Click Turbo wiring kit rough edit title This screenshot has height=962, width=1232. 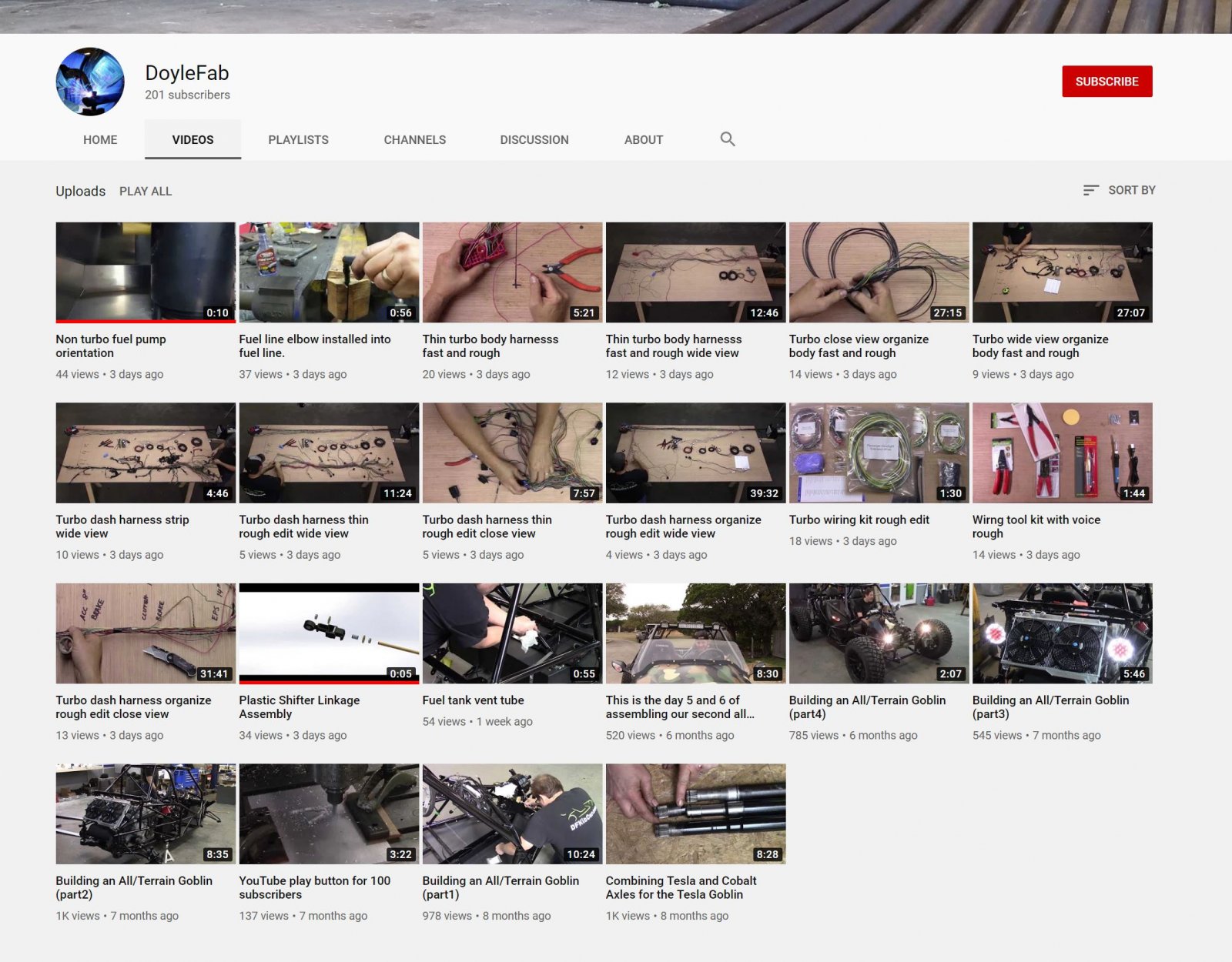859,519
